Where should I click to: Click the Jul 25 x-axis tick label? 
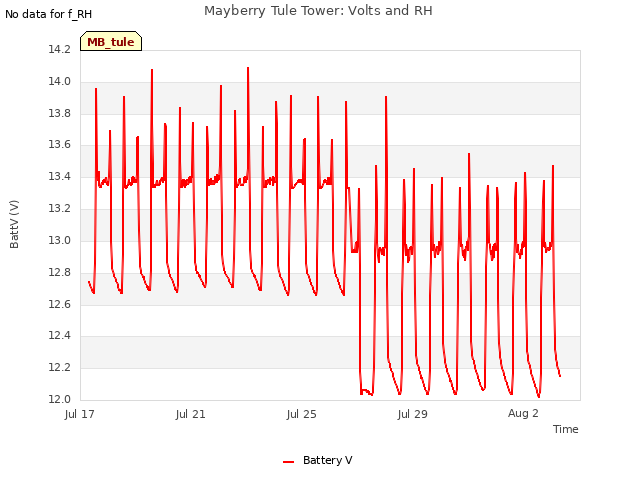[302, 414]
